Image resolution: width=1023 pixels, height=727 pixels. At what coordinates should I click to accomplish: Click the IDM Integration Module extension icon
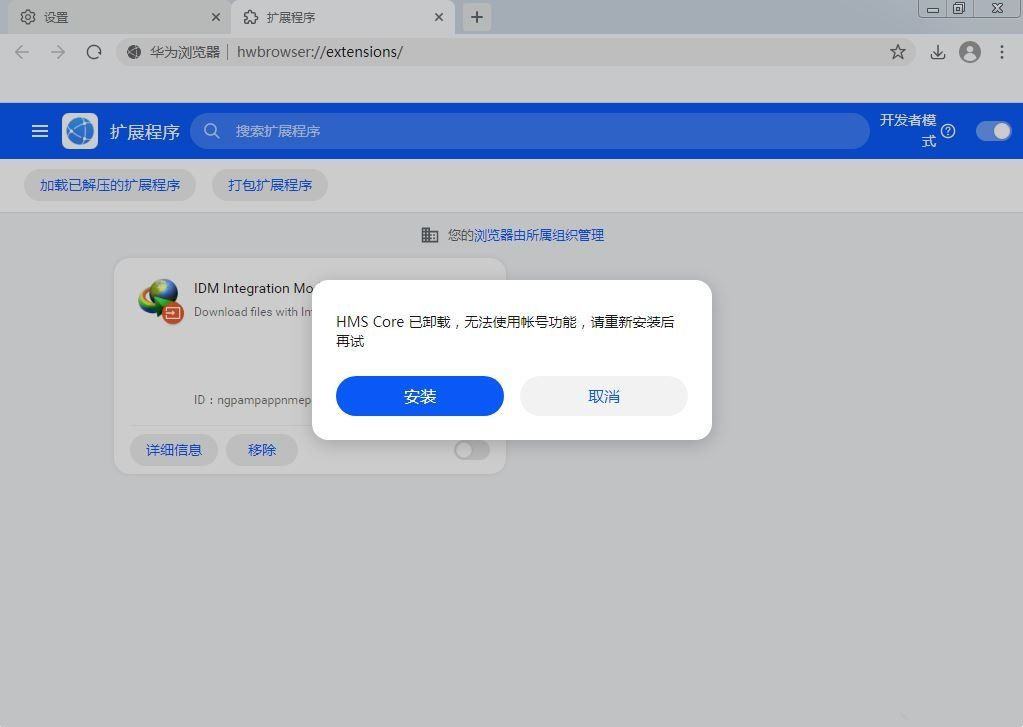pyautogui.click(x=160, y=299)
